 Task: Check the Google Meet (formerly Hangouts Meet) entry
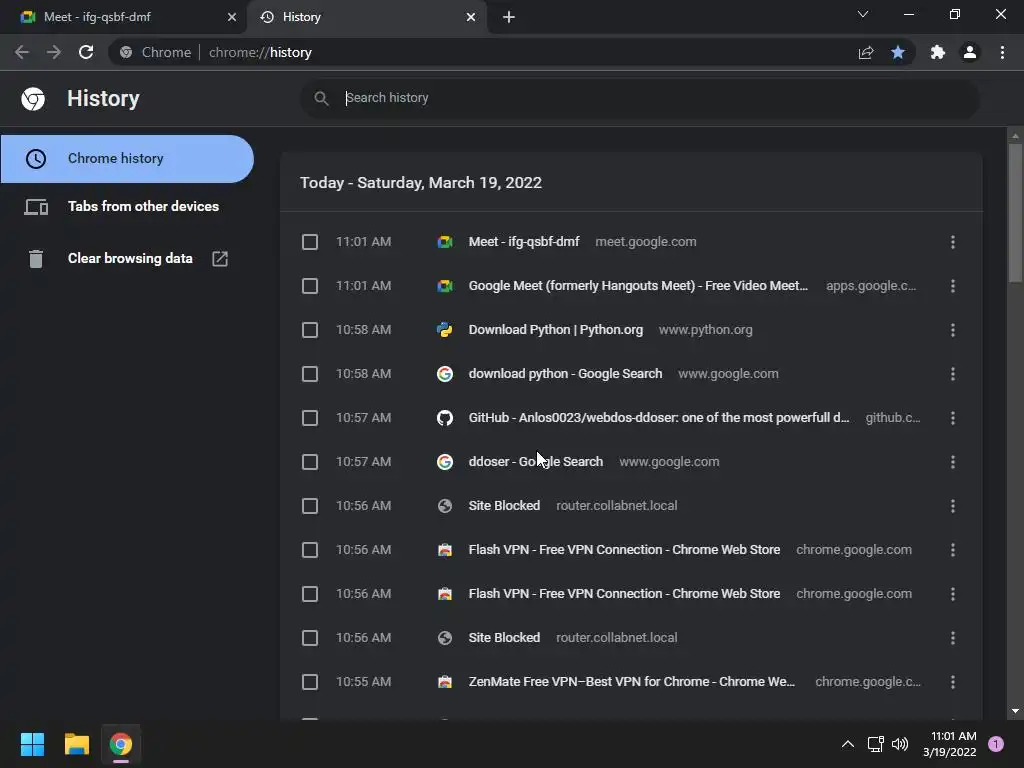click(310, 286)
